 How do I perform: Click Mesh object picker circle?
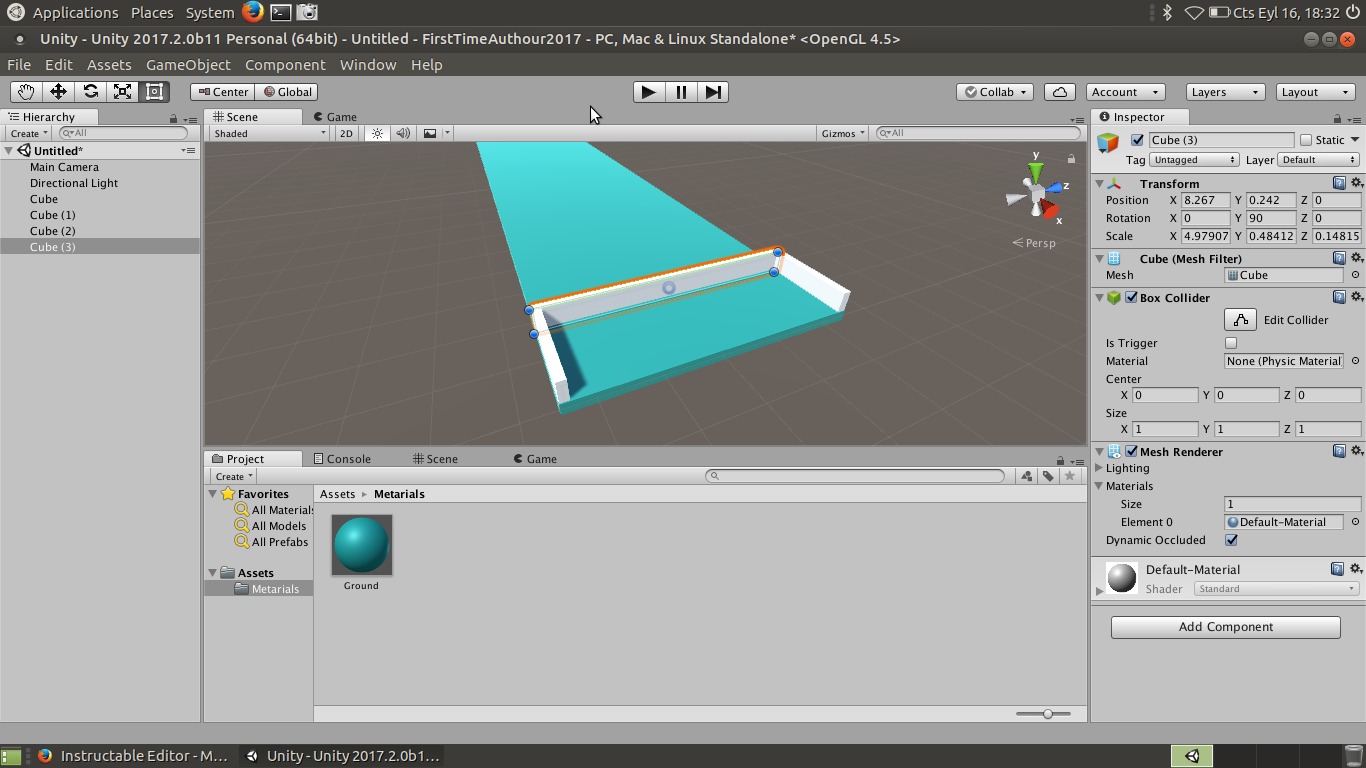click(x=1355, y=275)
